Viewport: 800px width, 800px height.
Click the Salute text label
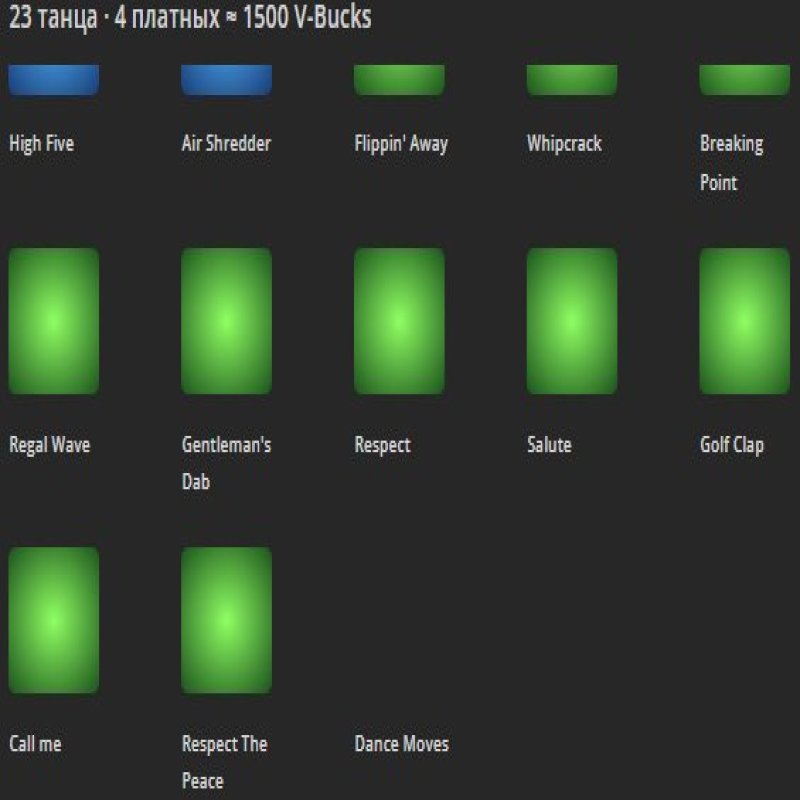tap(549, 445)
